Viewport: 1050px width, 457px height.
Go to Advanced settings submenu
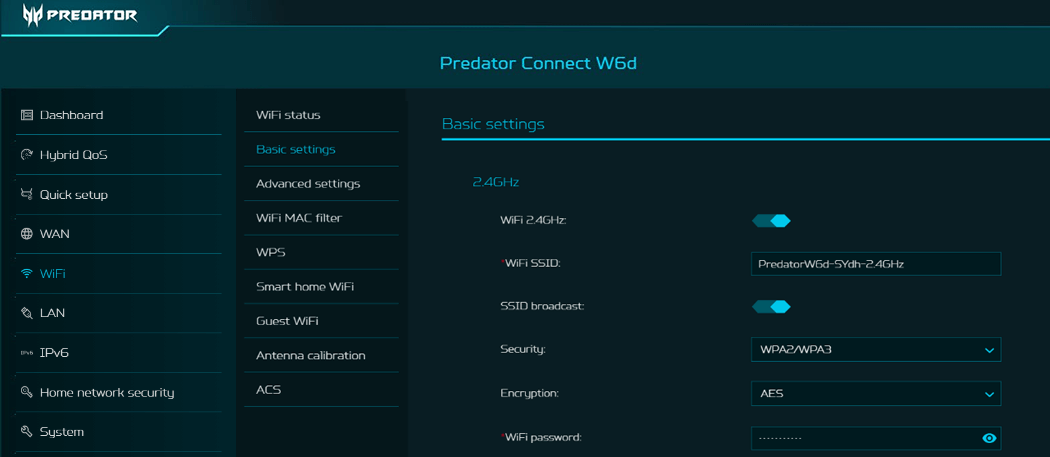click(308, 184)
